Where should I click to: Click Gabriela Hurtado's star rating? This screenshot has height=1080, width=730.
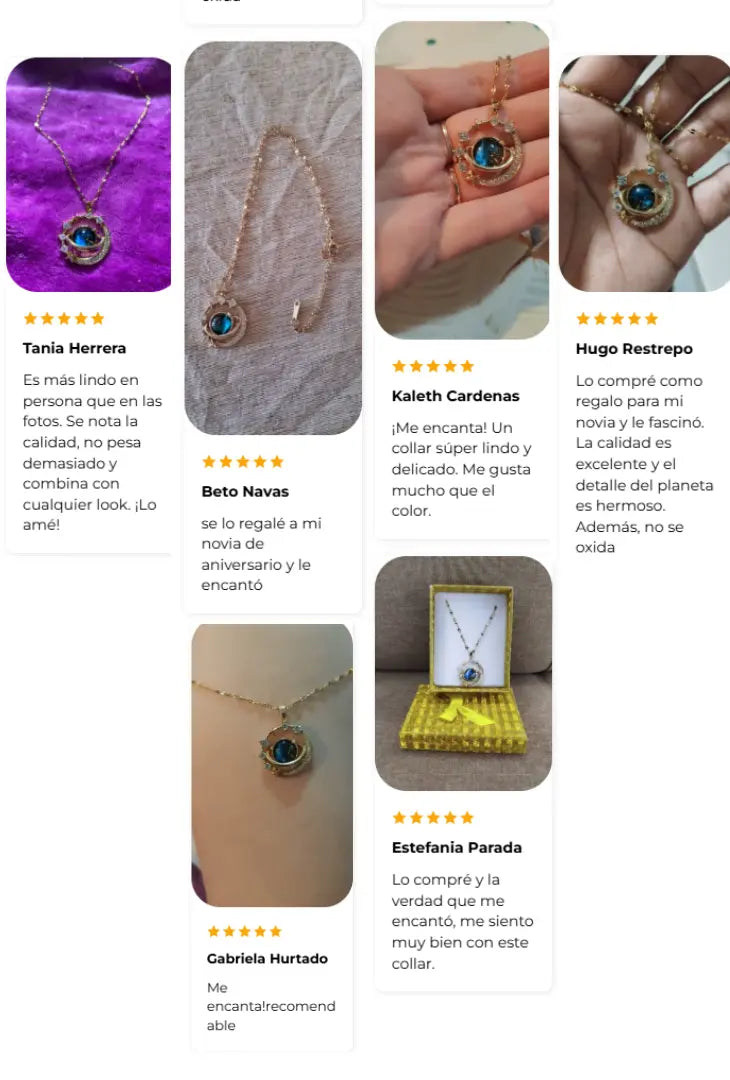pyautogui.click(x=244, y=931)
